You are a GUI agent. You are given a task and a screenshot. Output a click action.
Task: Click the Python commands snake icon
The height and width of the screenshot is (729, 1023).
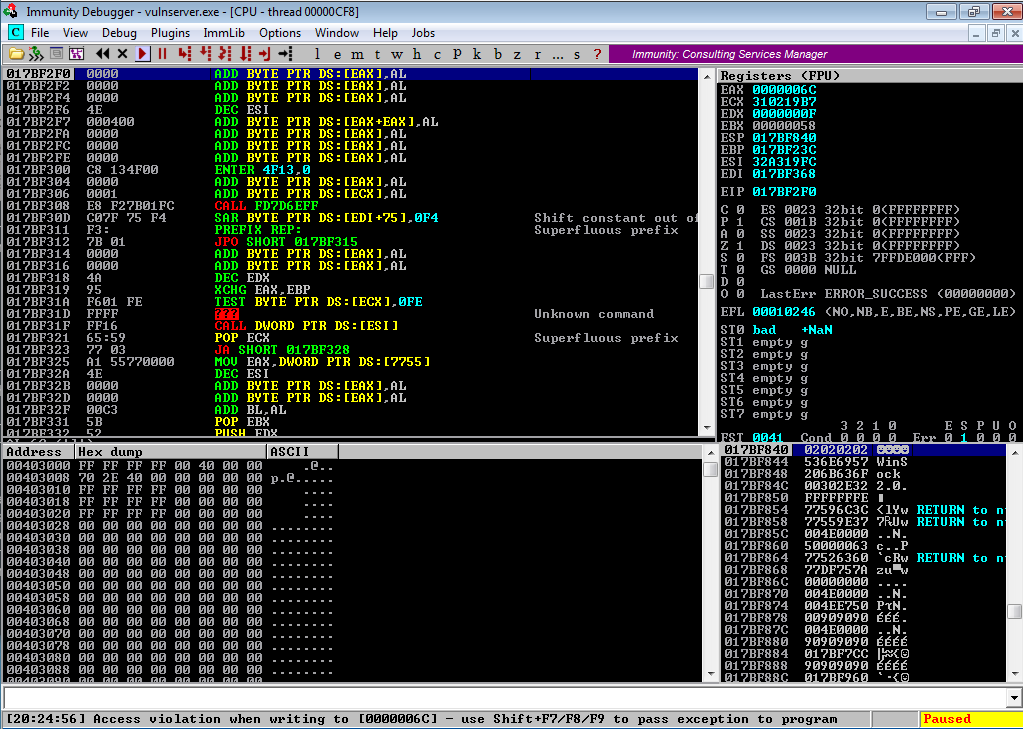coord(36,54)
